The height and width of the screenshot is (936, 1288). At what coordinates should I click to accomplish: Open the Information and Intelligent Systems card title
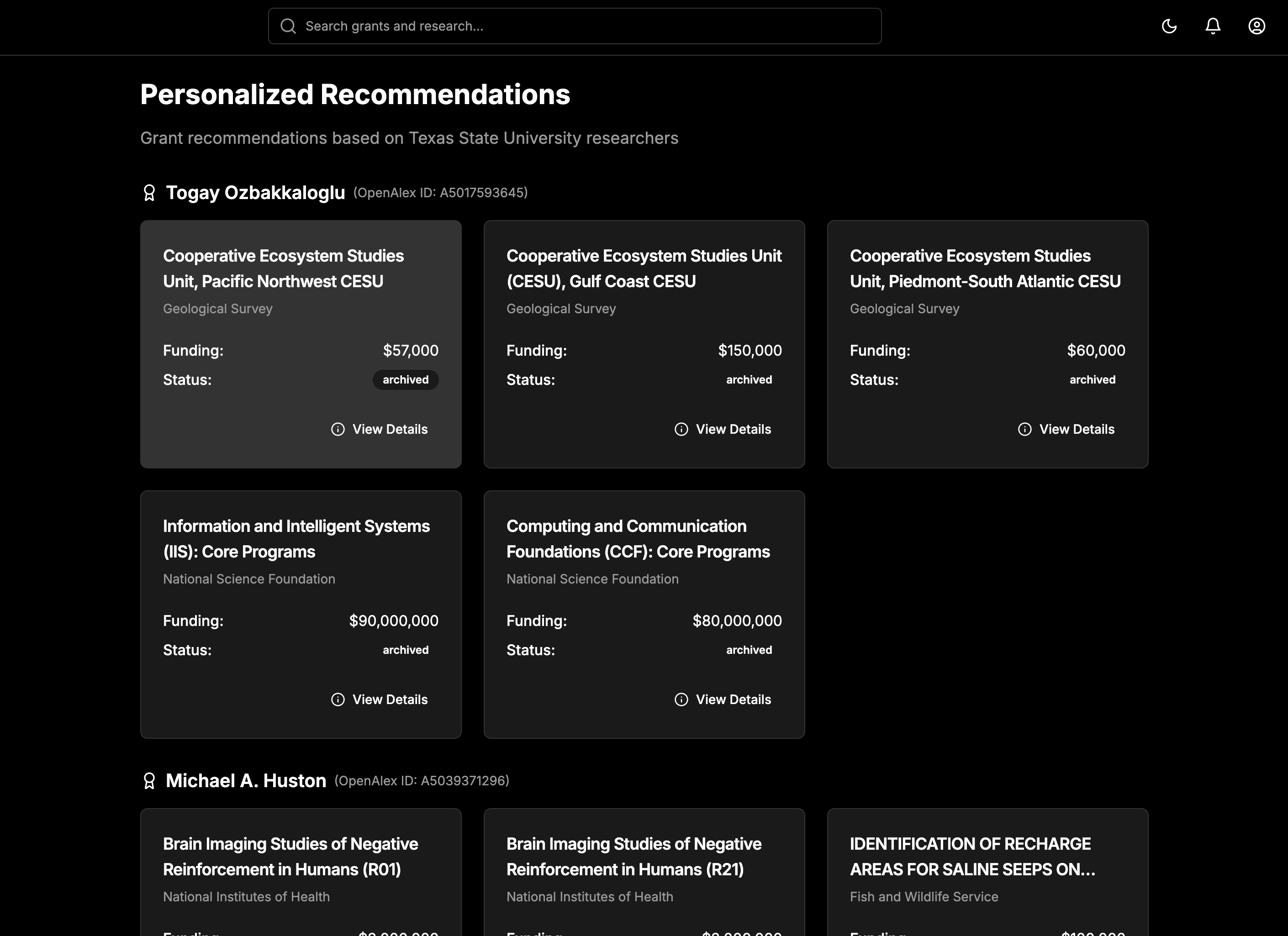tap(296, 539)
